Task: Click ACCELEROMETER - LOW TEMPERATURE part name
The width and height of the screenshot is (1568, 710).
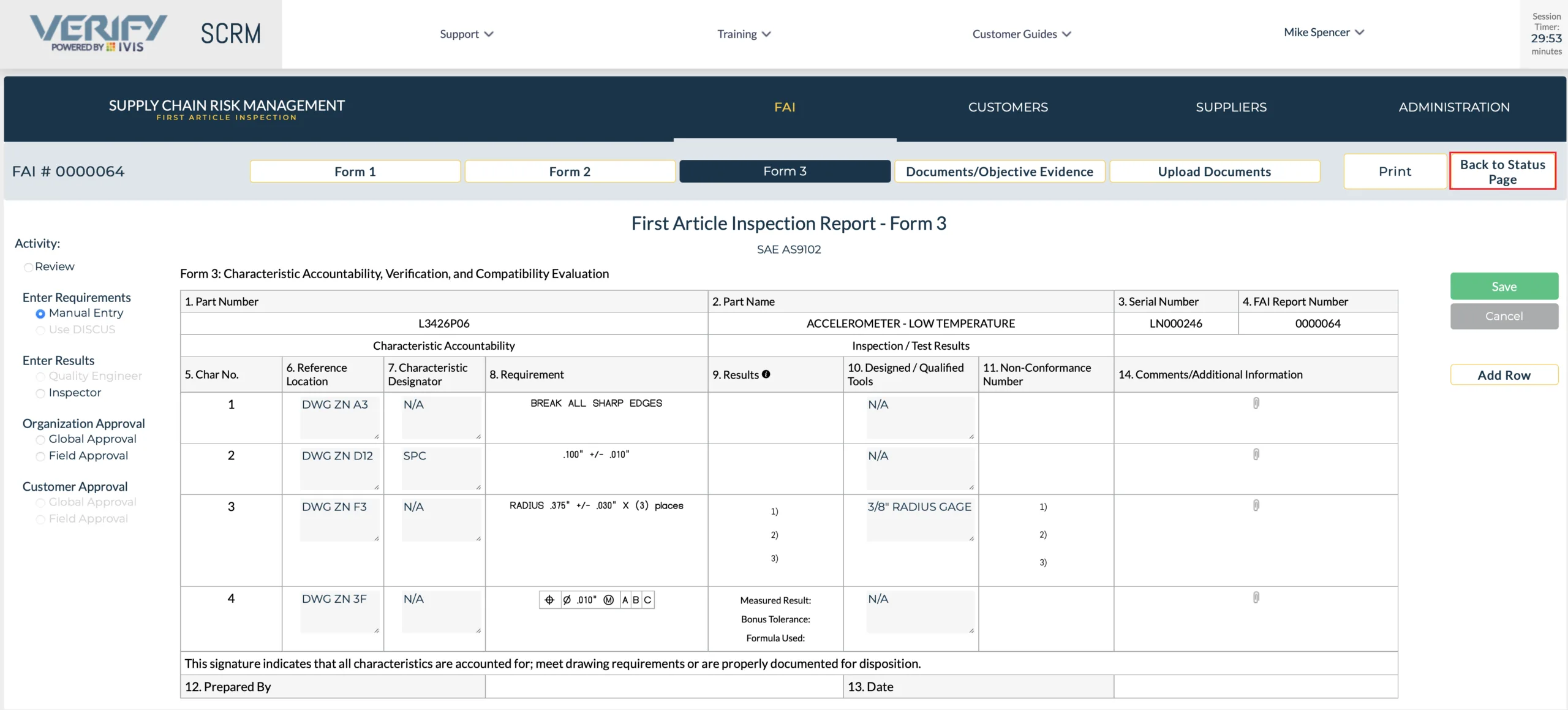Action: pos(910,323)
